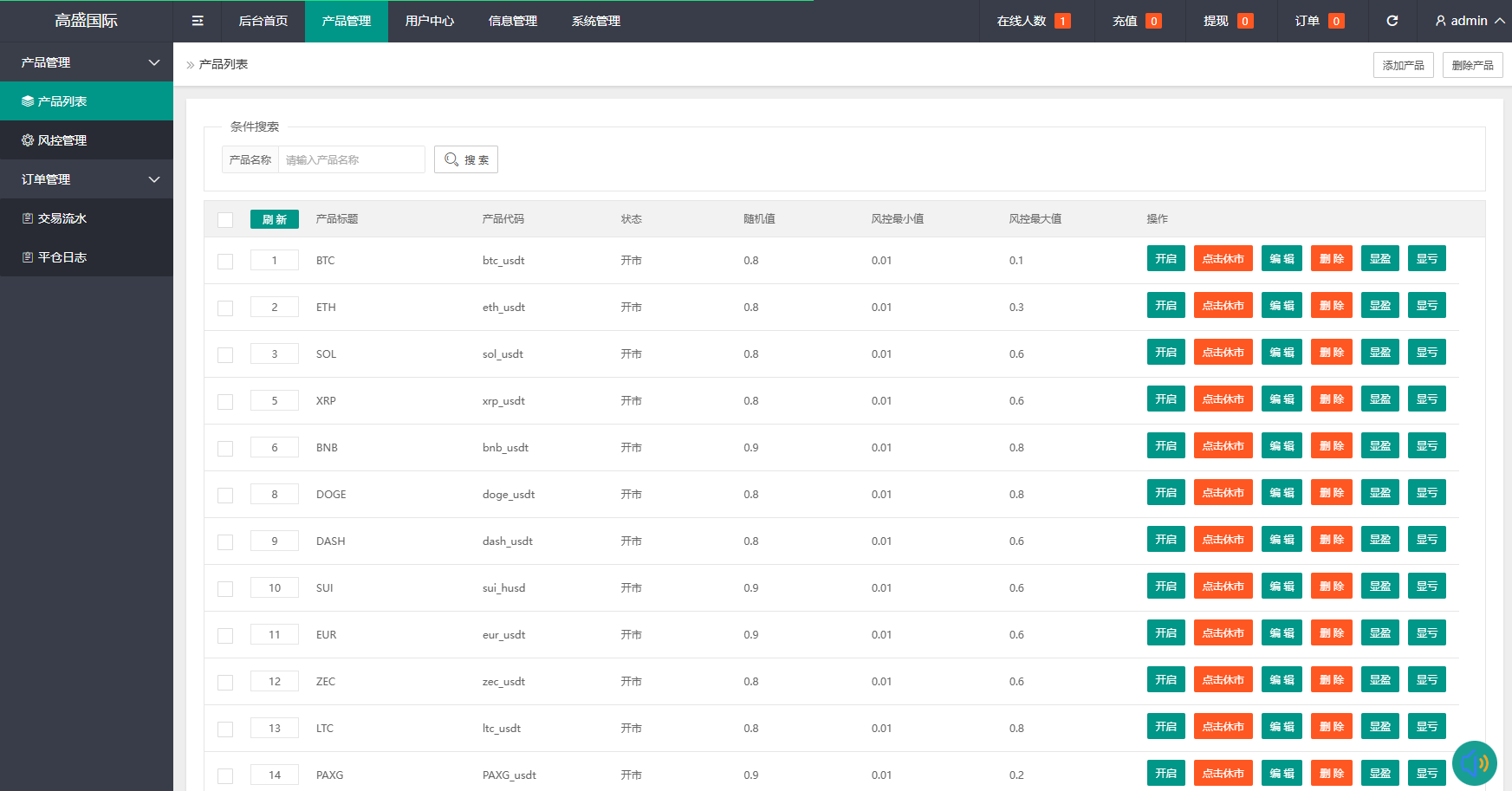Click the magnifier search button
The height and width of the screenshot is (791, 1512).
[x=466, y=159]
